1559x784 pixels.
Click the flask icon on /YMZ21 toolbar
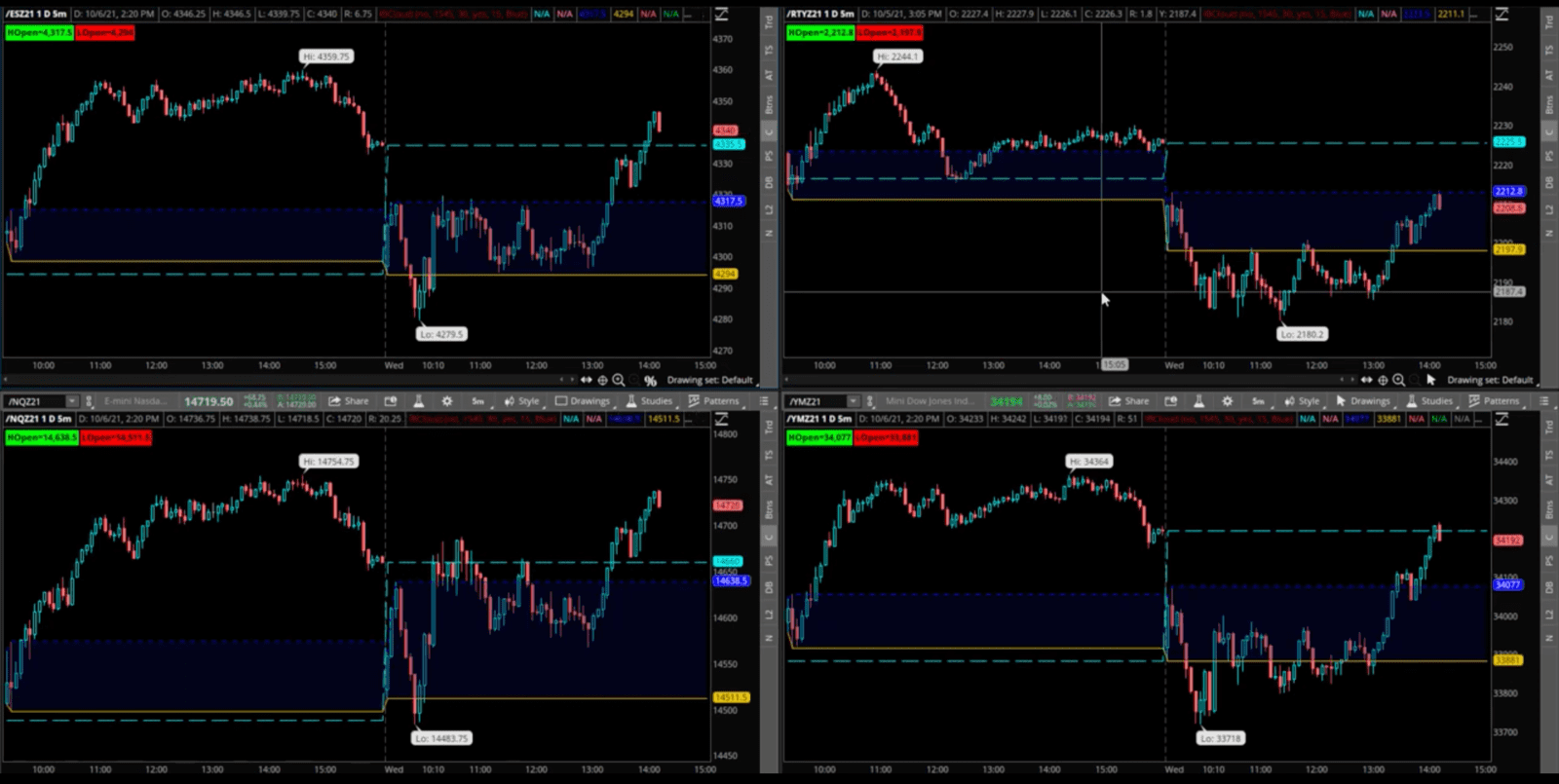coord(1198,401)
